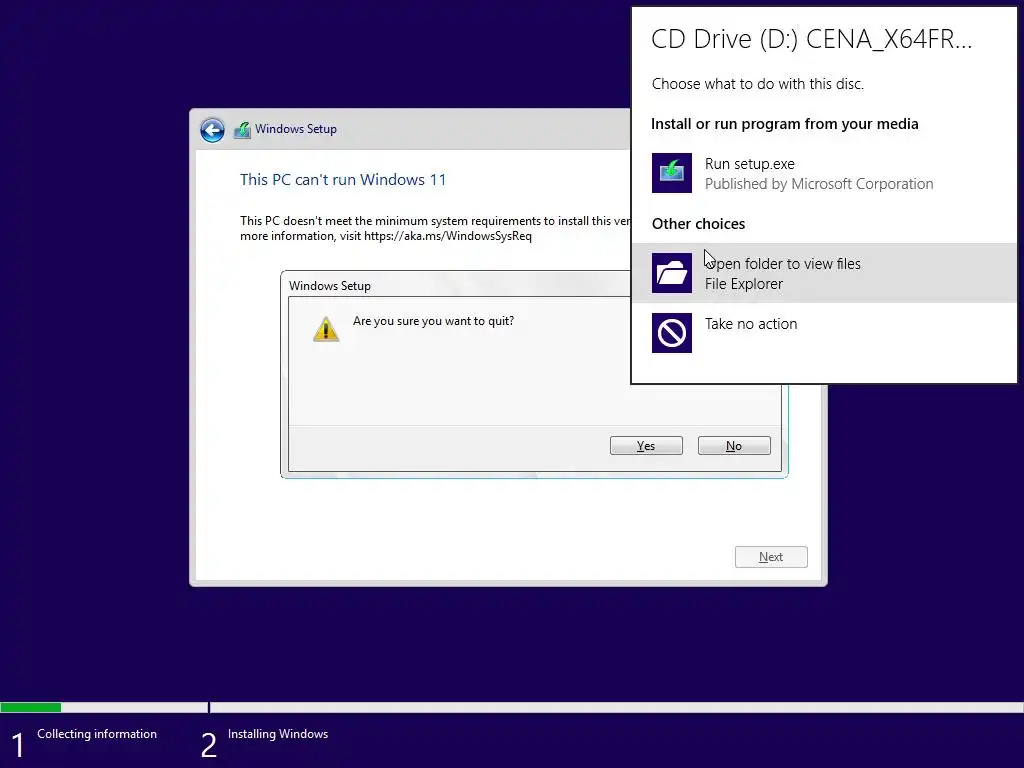Click the yellow warning triangle icon
The image size is (1024, 768).
[326, 329]
